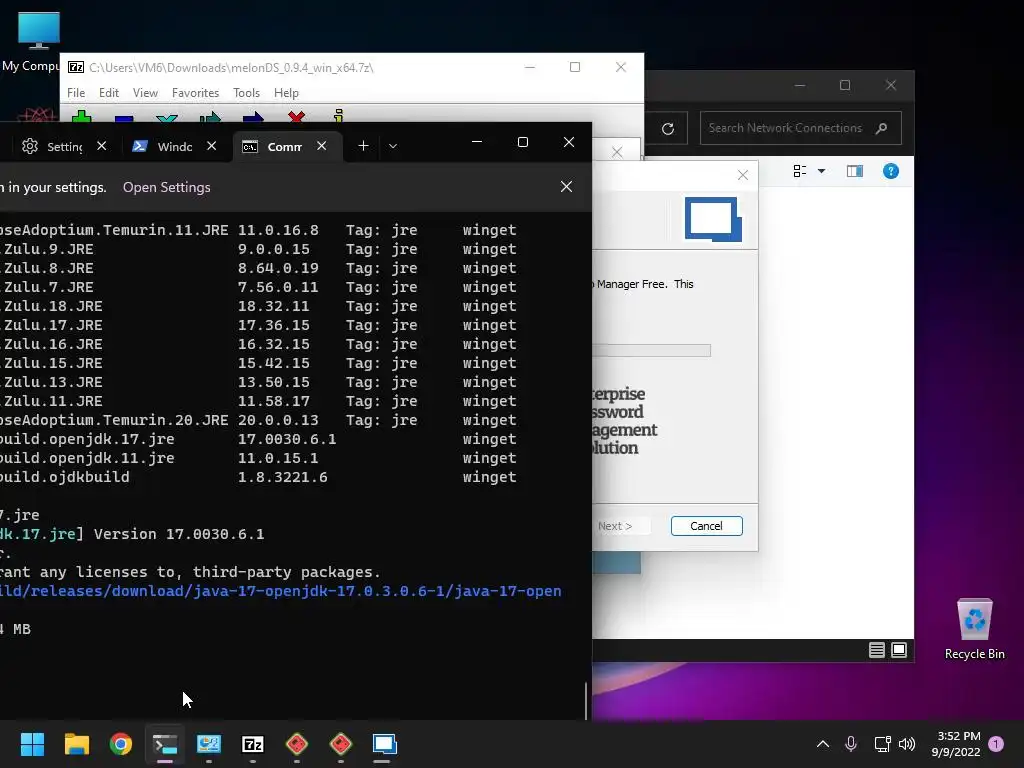Open File Explorer from the taskbar
Screen dimensions: 1024x768
[76, 744]
